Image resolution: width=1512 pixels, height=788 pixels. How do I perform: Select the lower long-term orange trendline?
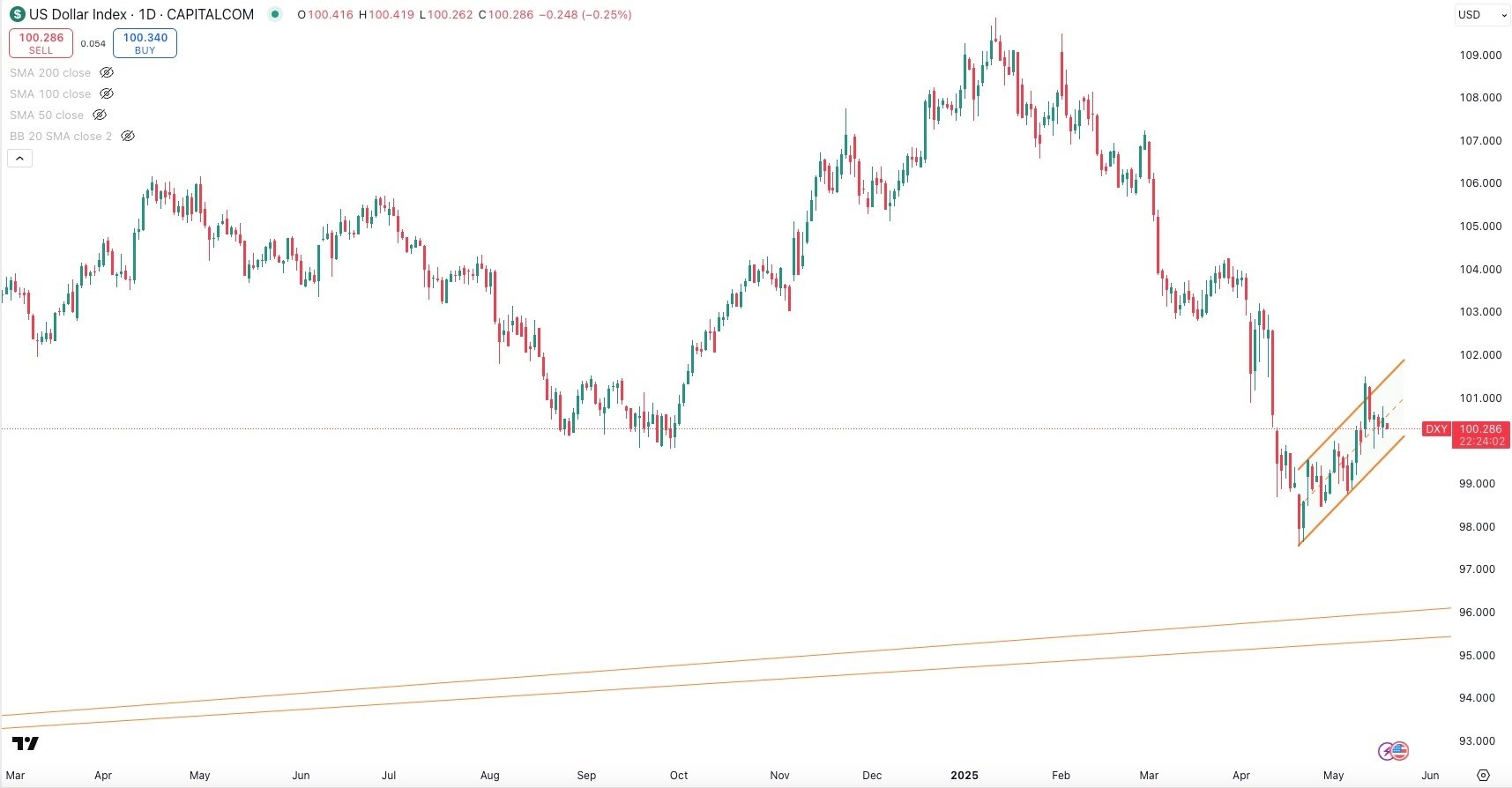(726, 682)
